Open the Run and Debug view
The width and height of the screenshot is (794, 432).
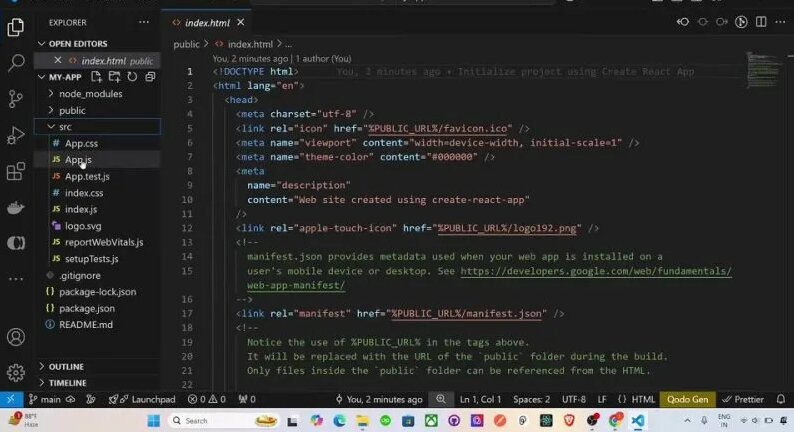(x=16, y=135)
